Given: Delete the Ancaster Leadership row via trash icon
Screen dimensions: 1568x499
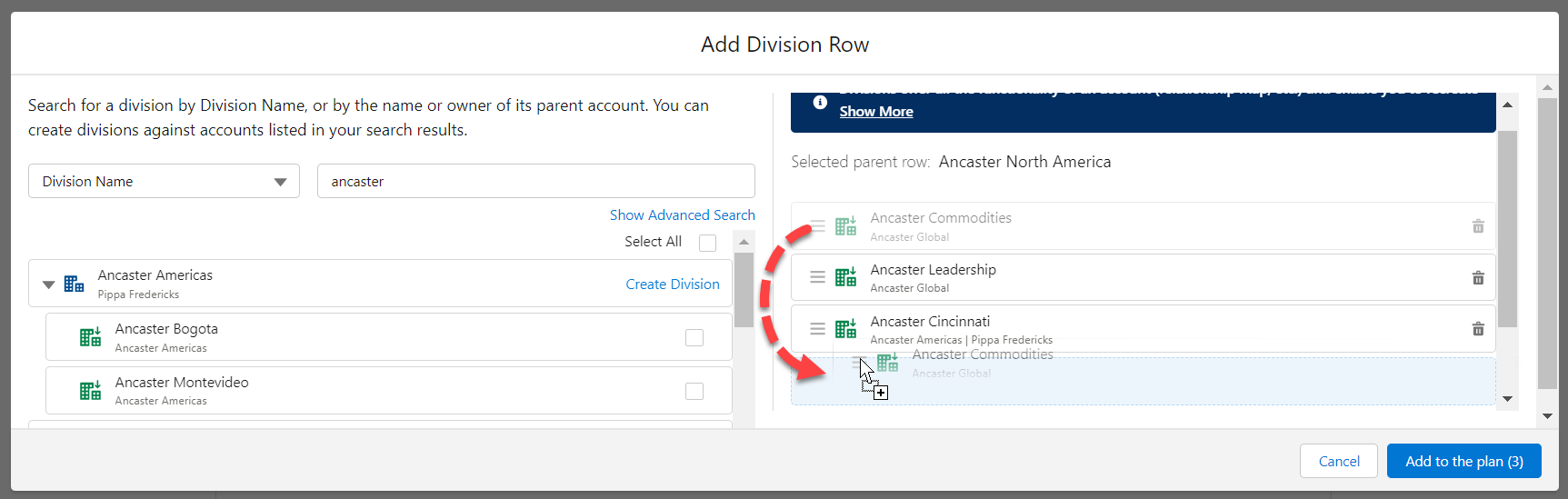Looking at the screenshot, I should point(1477,278).
